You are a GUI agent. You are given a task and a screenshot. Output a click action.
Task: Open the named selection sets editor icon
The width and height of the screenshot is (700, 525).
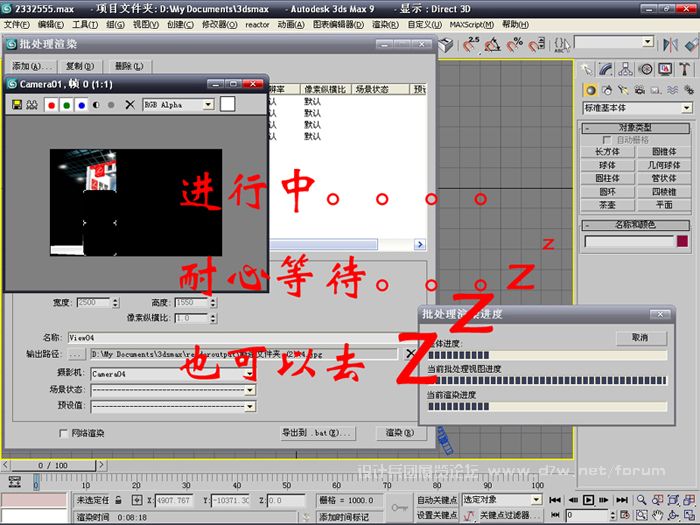click(561, 45)
